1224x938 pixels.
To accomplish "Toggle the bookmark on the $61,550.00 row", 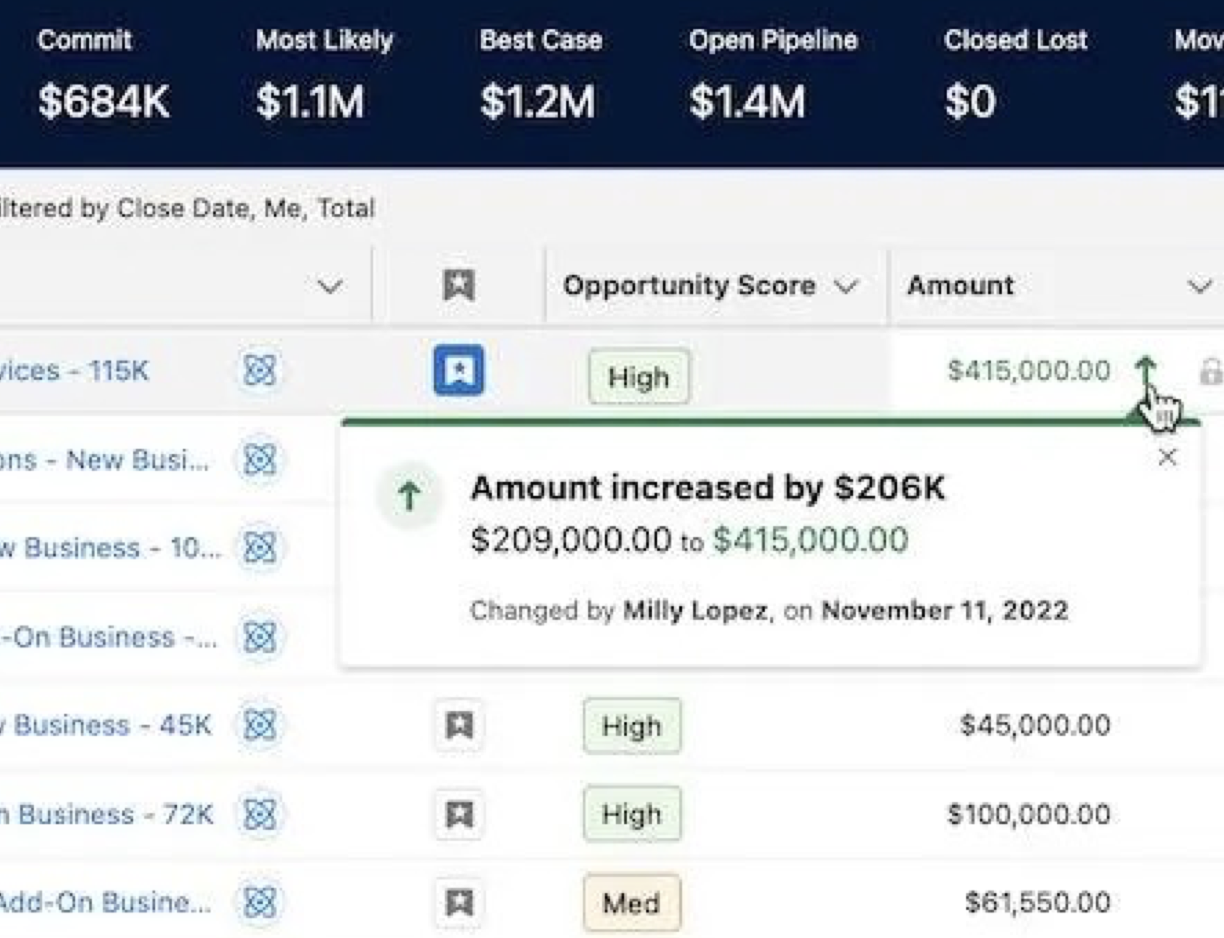I will coord(458,903).
